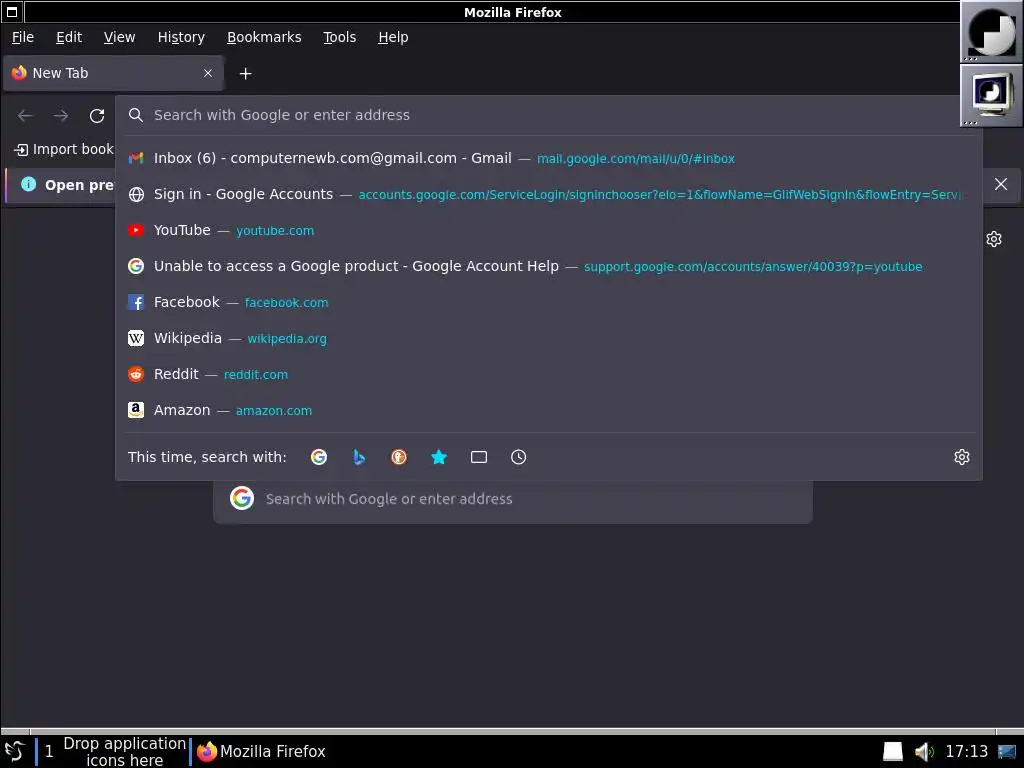
Task: Click the Mozilla Firefox taskbar button
Action: click(x=261, y=752)
